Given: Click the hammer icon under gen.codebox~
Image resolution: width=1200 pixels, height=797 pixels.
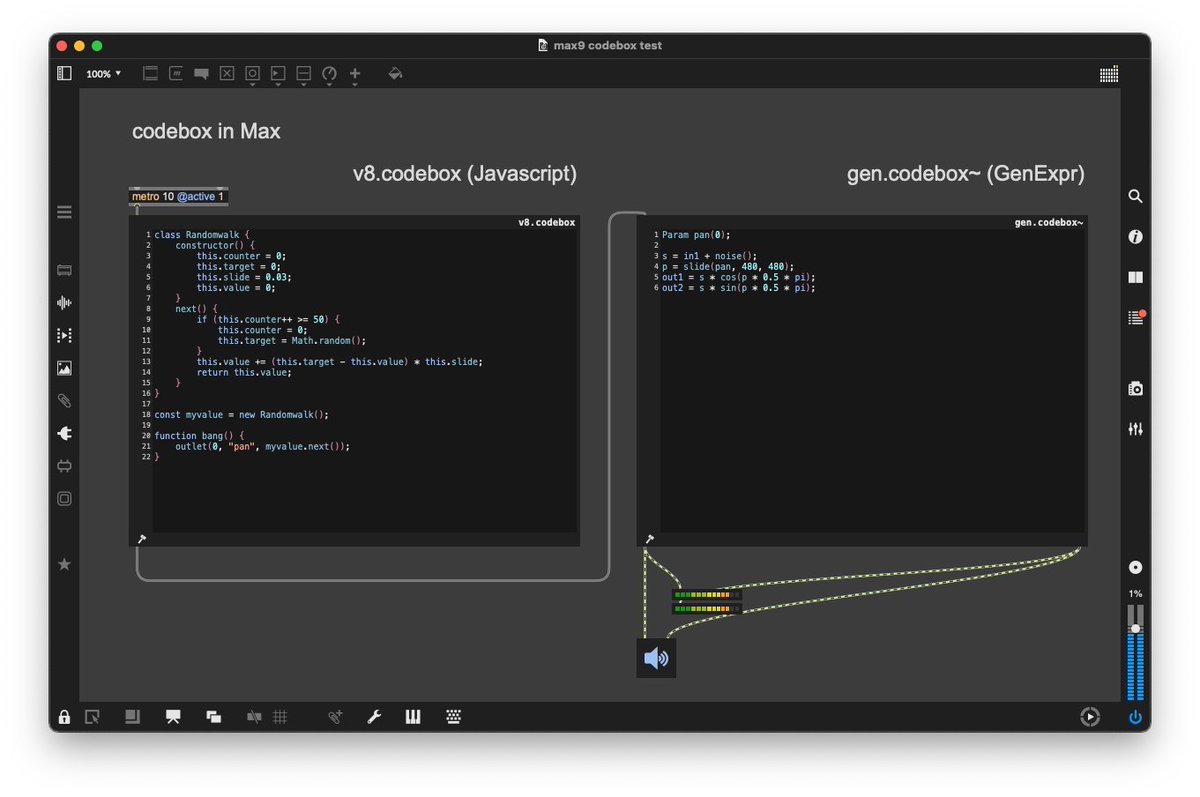Looking at the screenshot, I should tap(649, 538).
